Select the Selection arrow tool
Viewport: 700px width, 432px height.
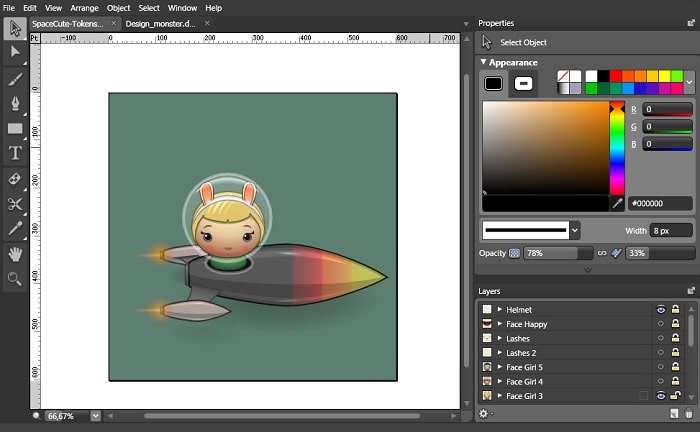15,28
